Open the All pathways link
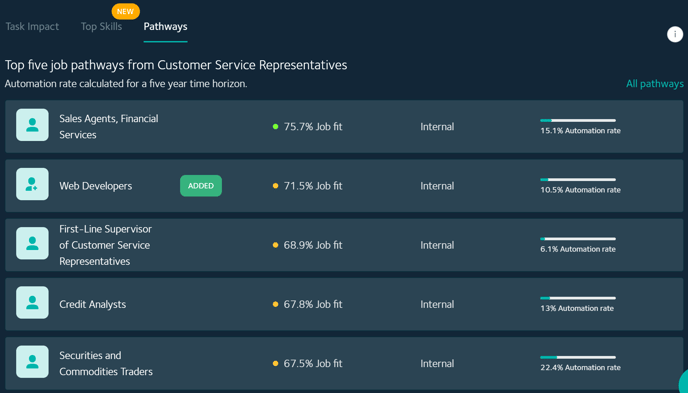Viewport: 688px width, 393px height. [655, 84]
